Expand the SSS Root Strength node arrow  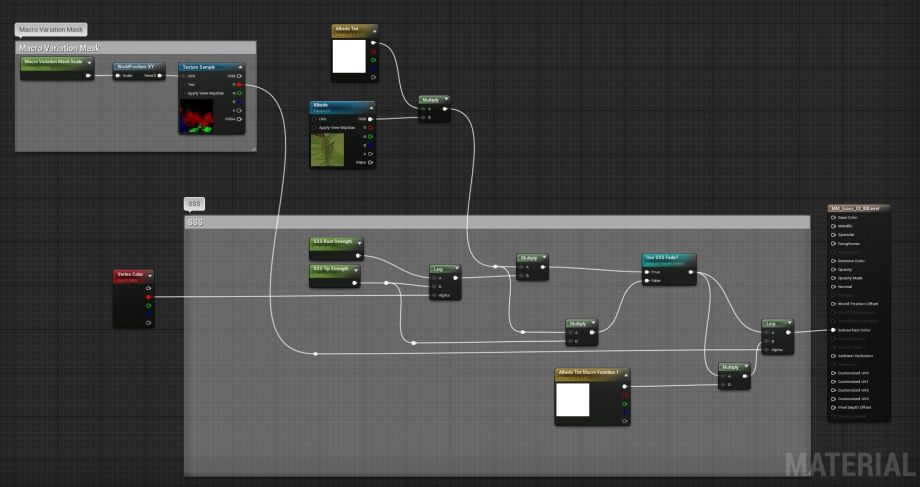coord(358,242)
